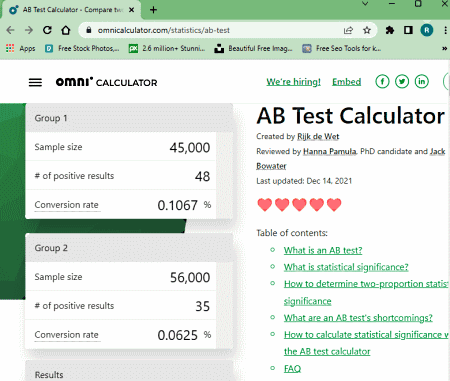Screen dimensions: 450x381
Task: Open the Beautiful Free Images bookmark
Action: (x=253, y=49)
